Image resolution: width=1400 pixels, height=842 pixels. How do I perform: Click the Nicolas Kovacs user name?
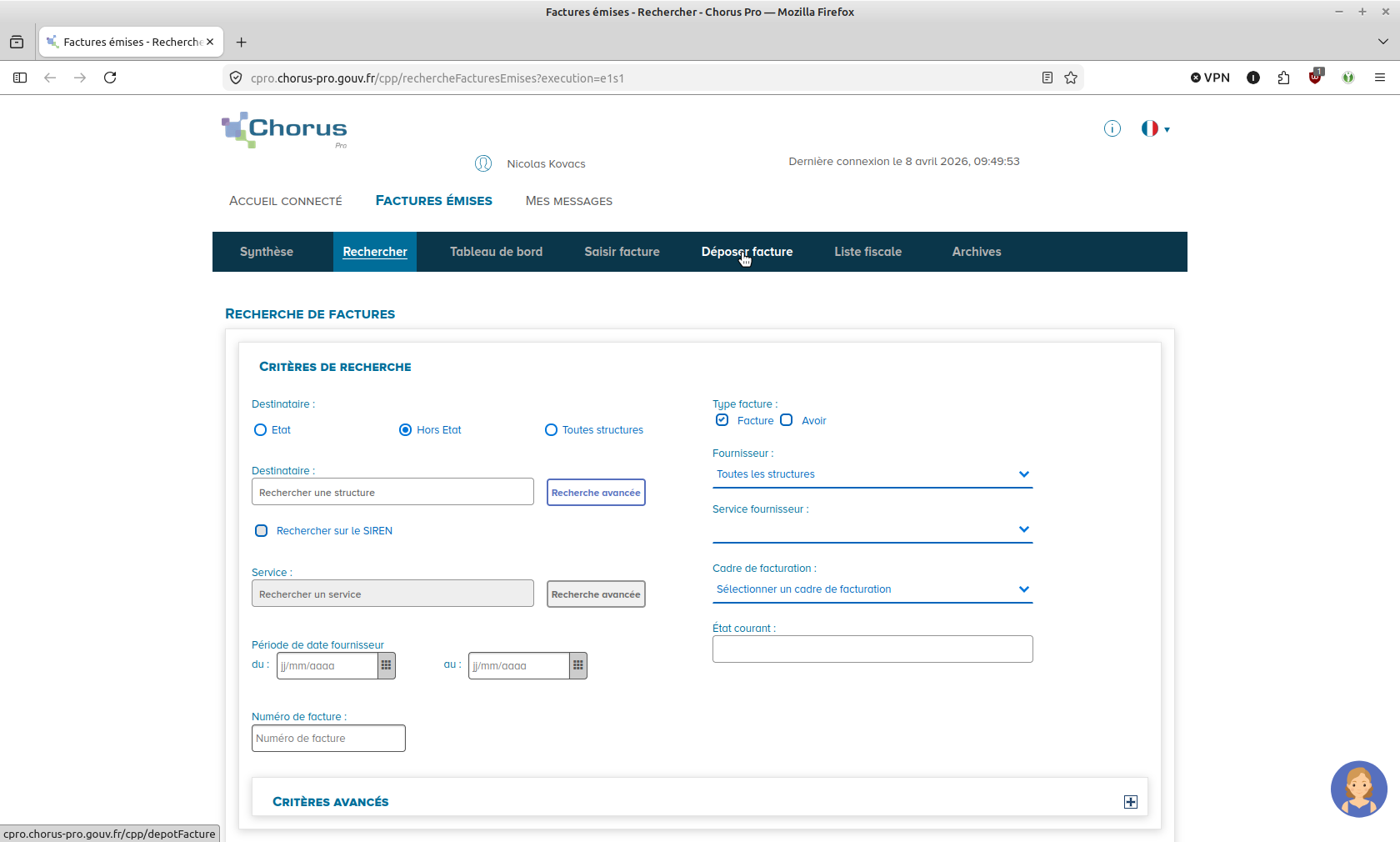point(547,164)
